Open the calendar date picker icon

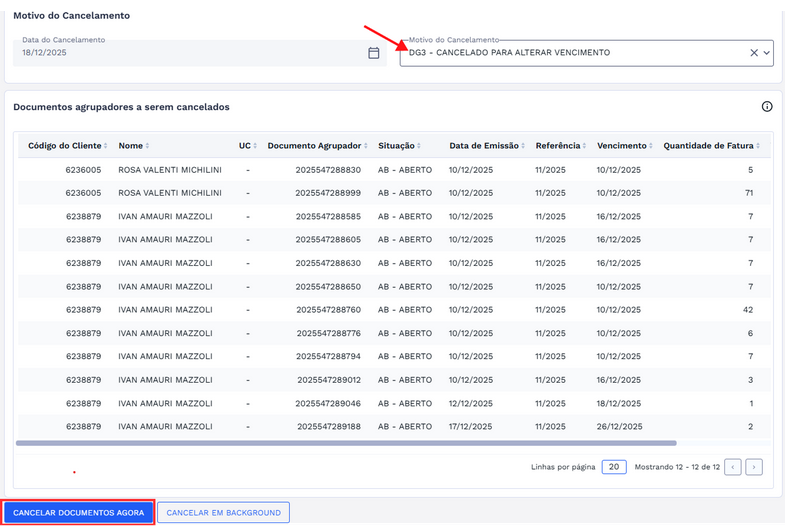[374, 53]
